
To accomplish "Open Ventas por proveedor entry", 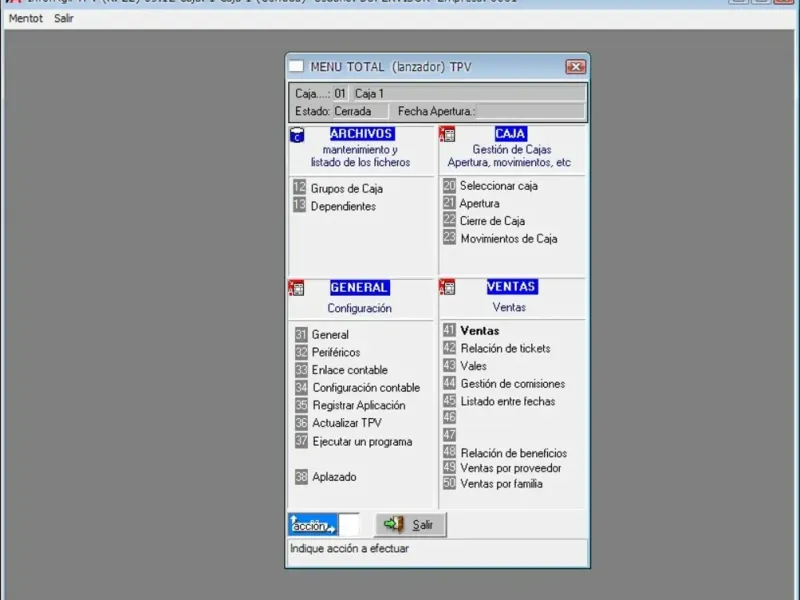I will point(511,468).
